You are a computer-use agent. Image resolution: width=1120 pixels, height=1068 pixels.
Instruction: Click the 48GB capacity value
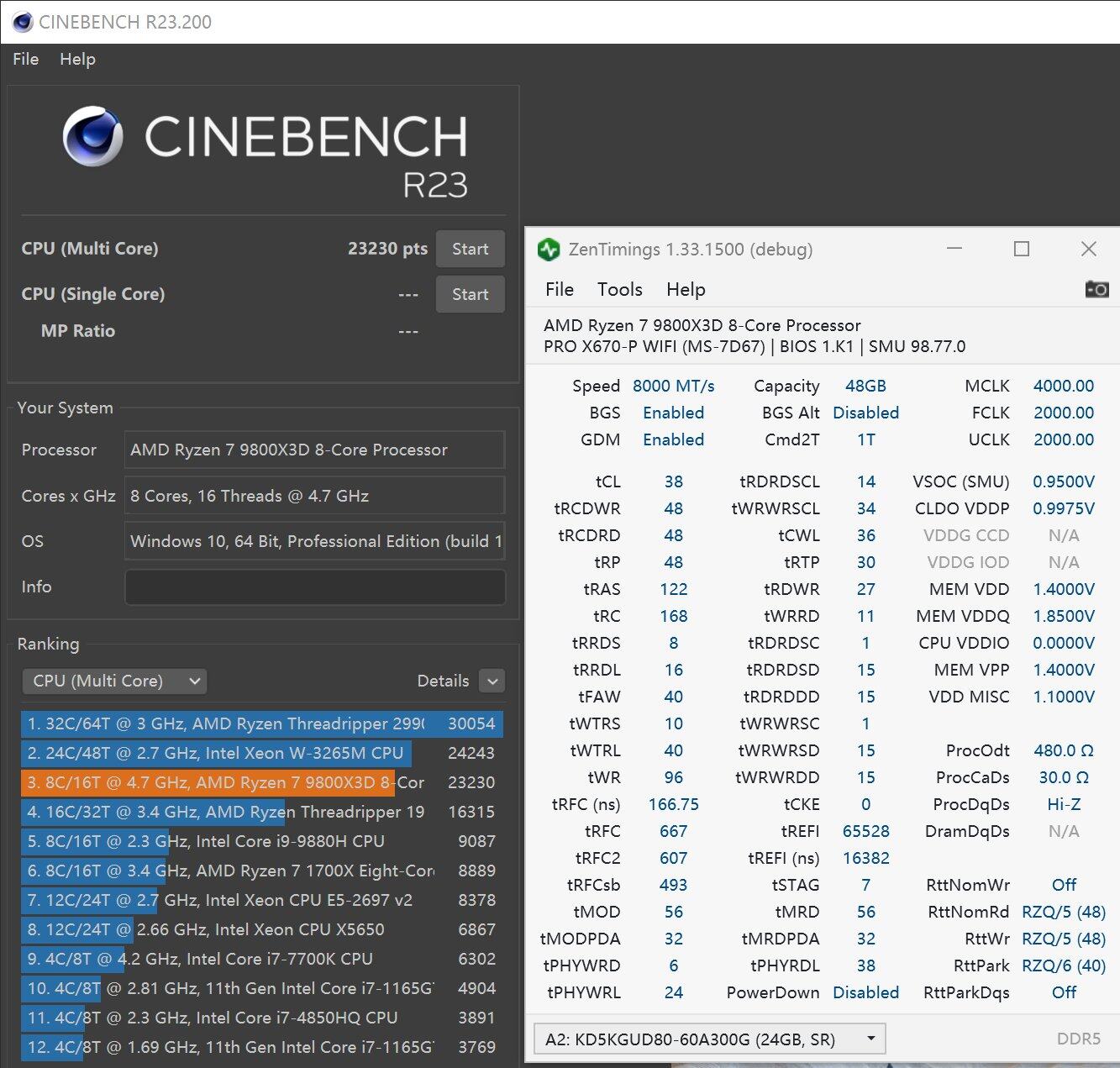click(x=865, y=386)
